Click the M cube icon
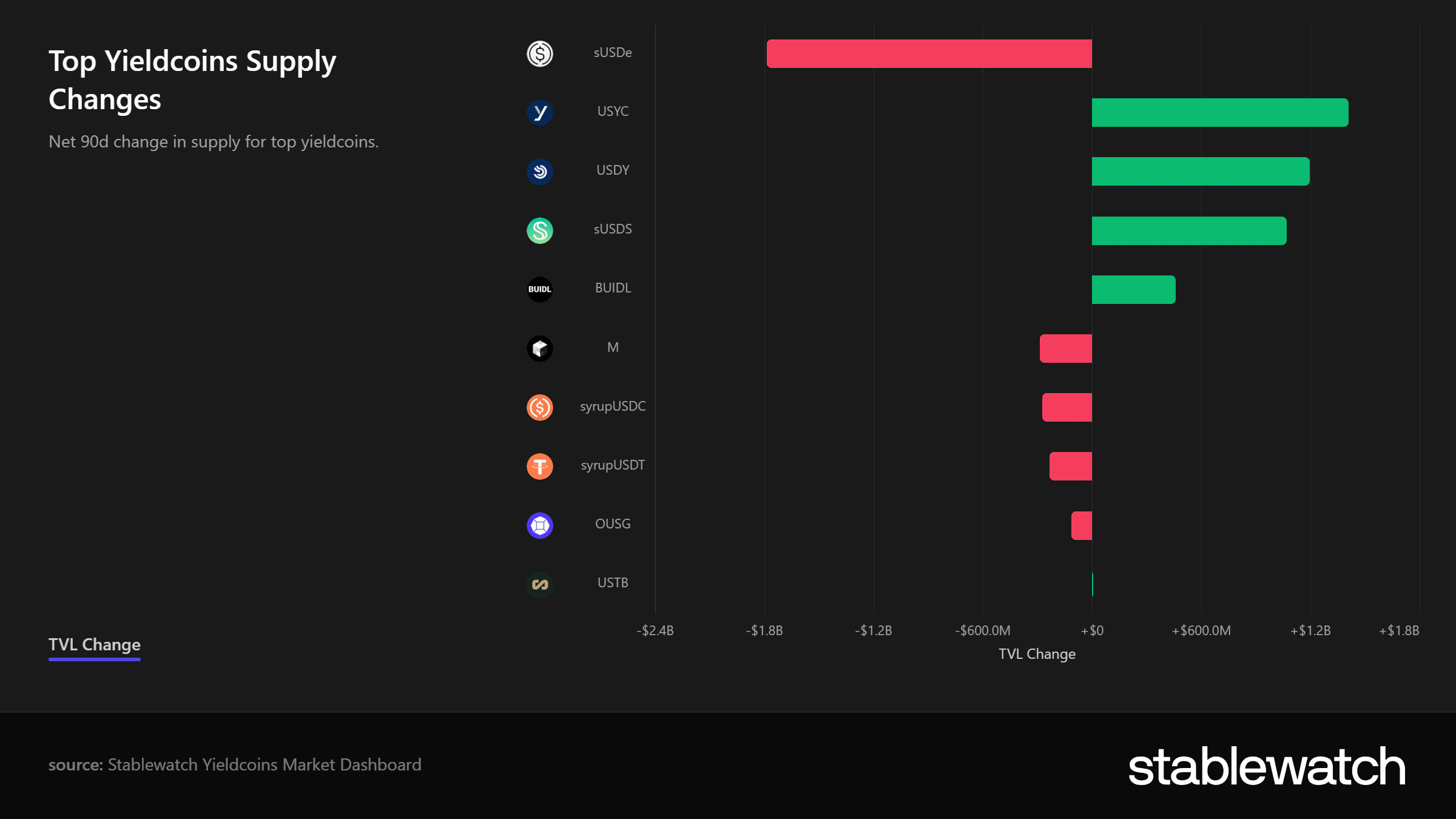 539,348
